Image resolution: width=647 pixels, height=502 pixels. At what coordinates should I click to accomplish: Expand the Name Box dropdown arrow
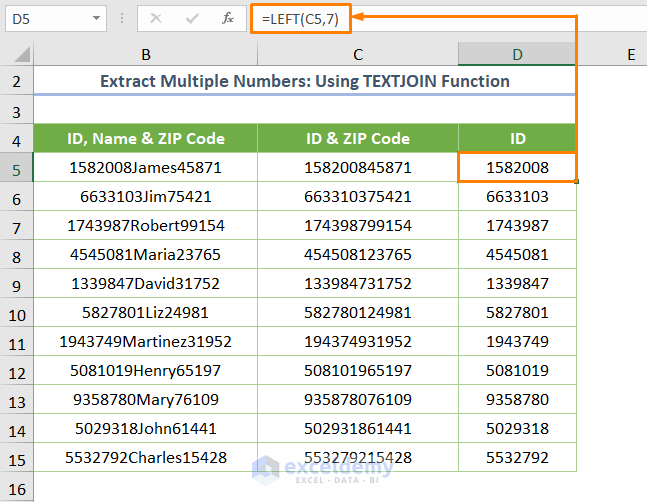point(95,18)
